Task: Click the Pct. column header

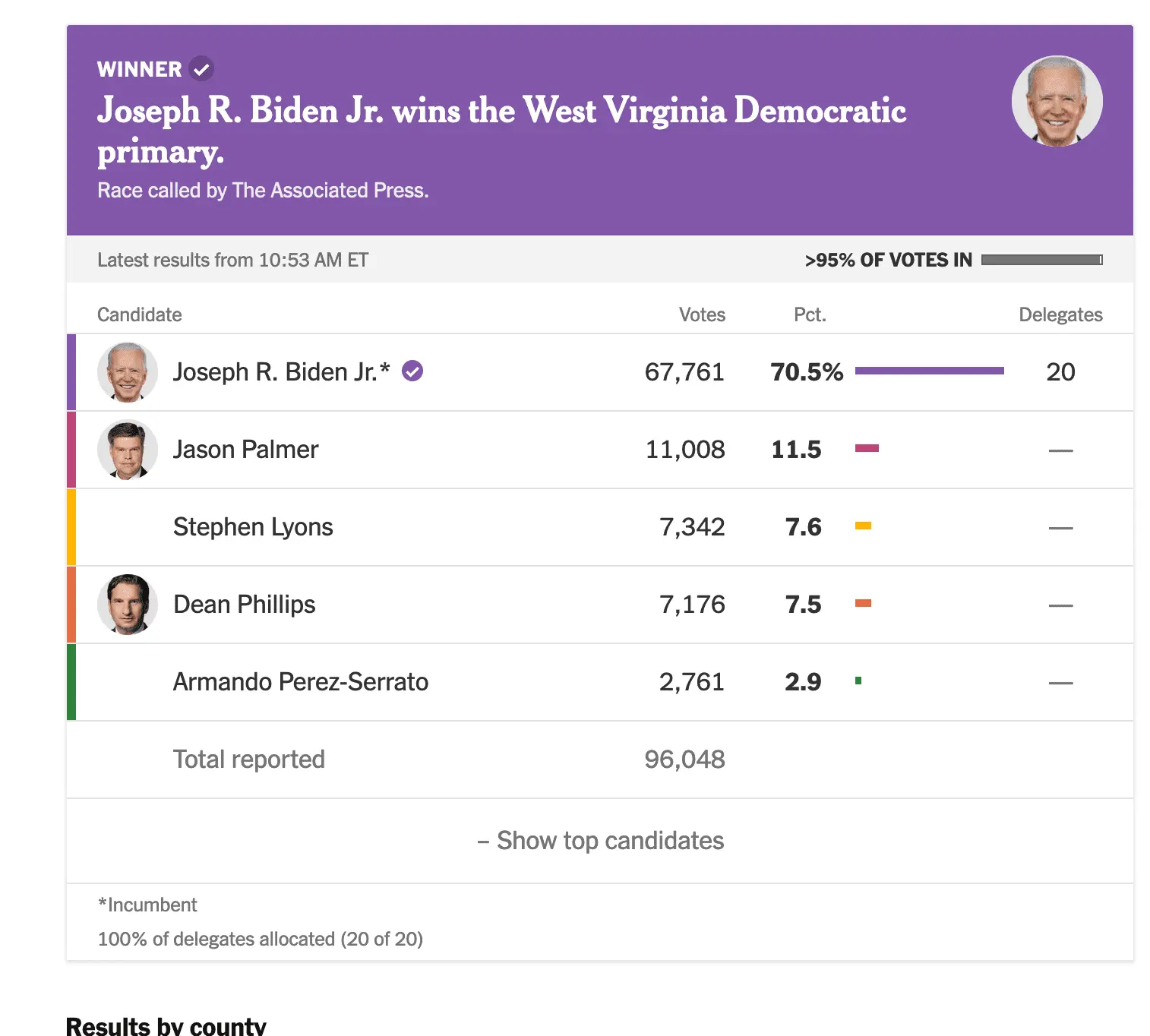Action: 810,314
